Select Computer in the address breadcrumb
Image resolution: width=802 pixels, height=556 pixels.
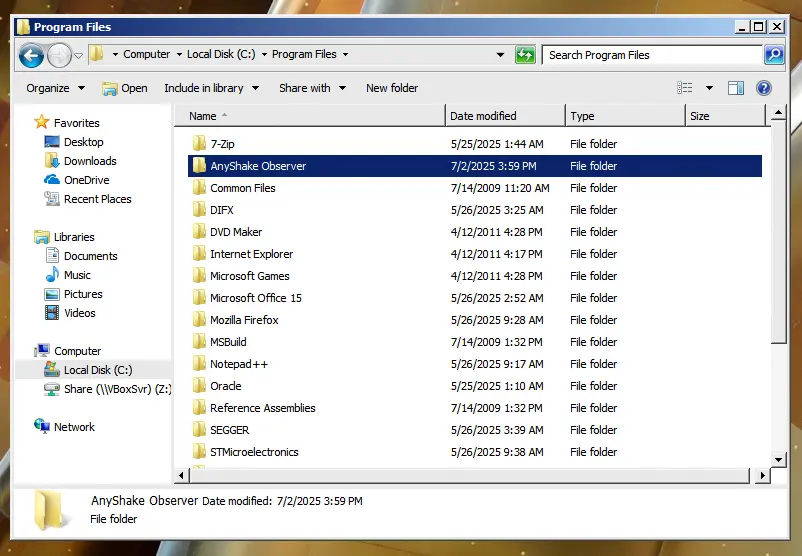tap(146, 54)
